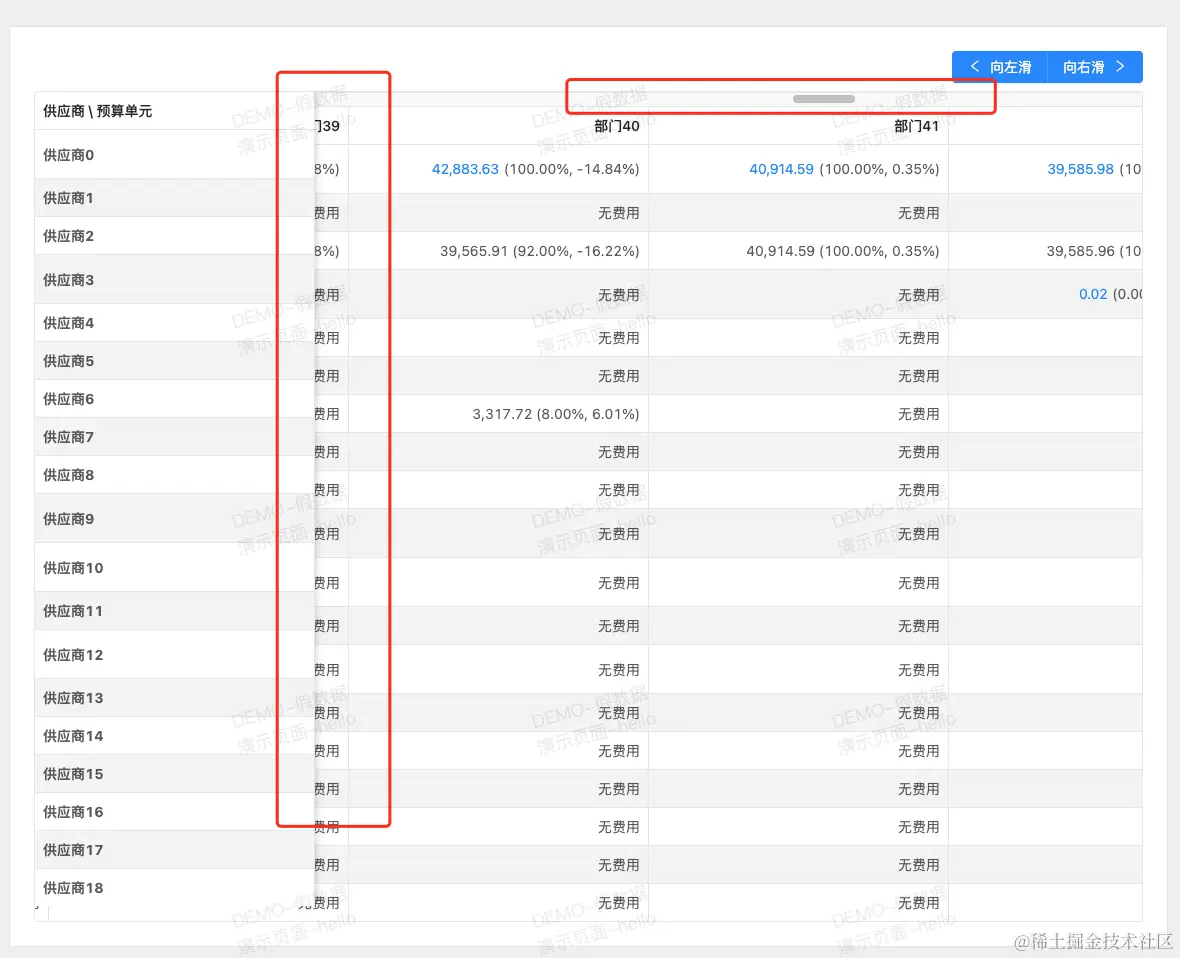
Task: Click the 向左滑 button
Action: point(999,67)
